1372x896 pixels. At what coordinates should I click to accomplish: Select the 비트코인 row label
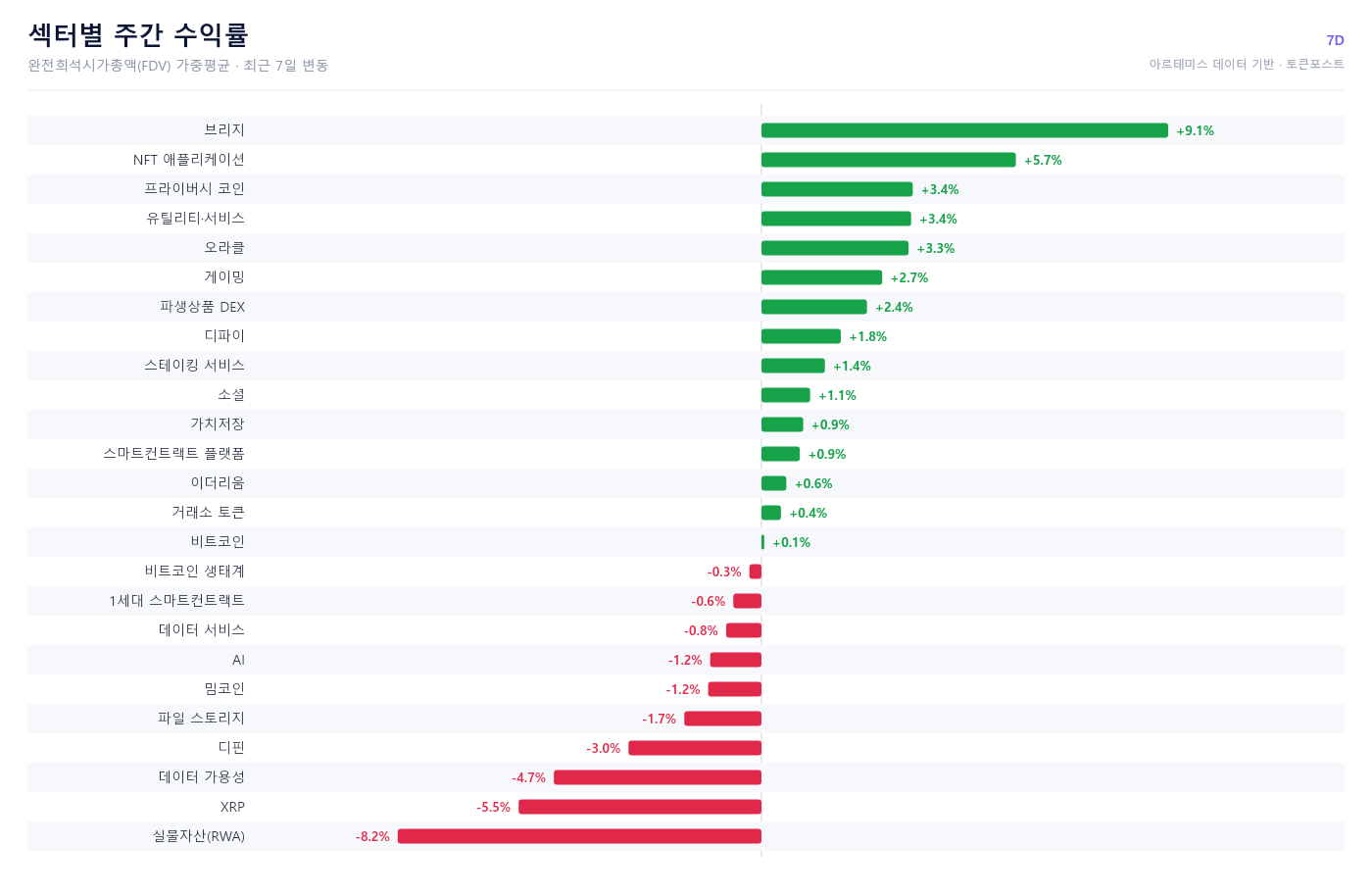pos(218,542)
